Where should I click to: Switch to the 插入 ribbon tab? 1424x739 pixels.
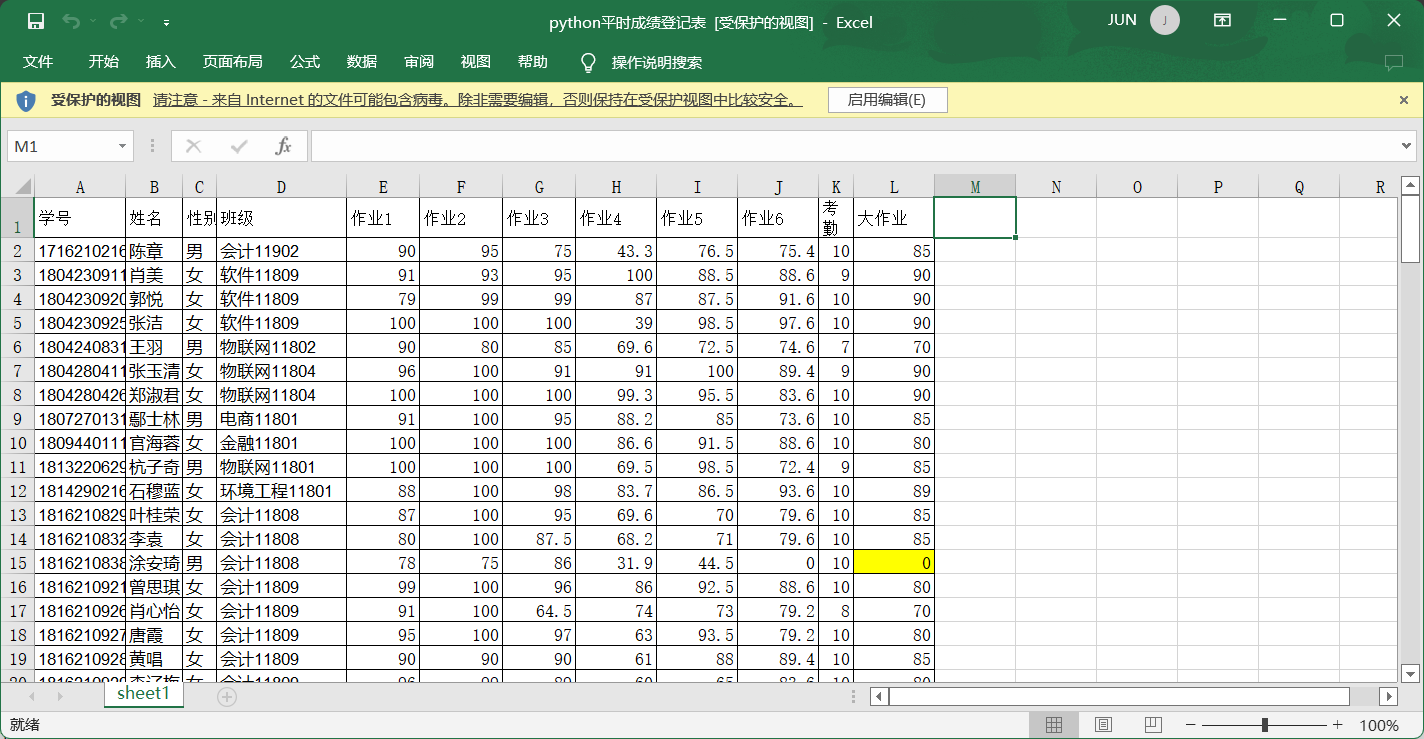(x=160, y=62)
